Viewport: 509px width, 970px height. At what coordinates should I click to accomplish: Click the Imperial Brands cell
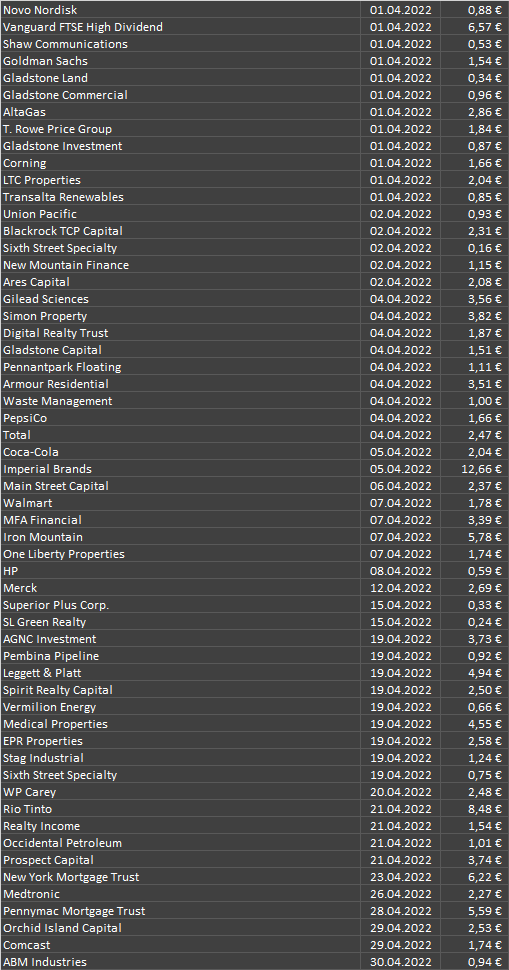pyautogui.click(x=181, y=470)
